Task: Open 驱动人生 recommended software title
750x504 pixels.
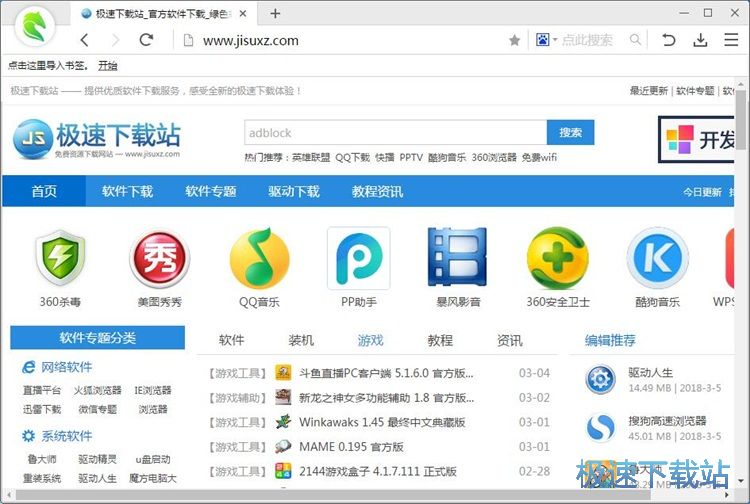Action: 651,373
